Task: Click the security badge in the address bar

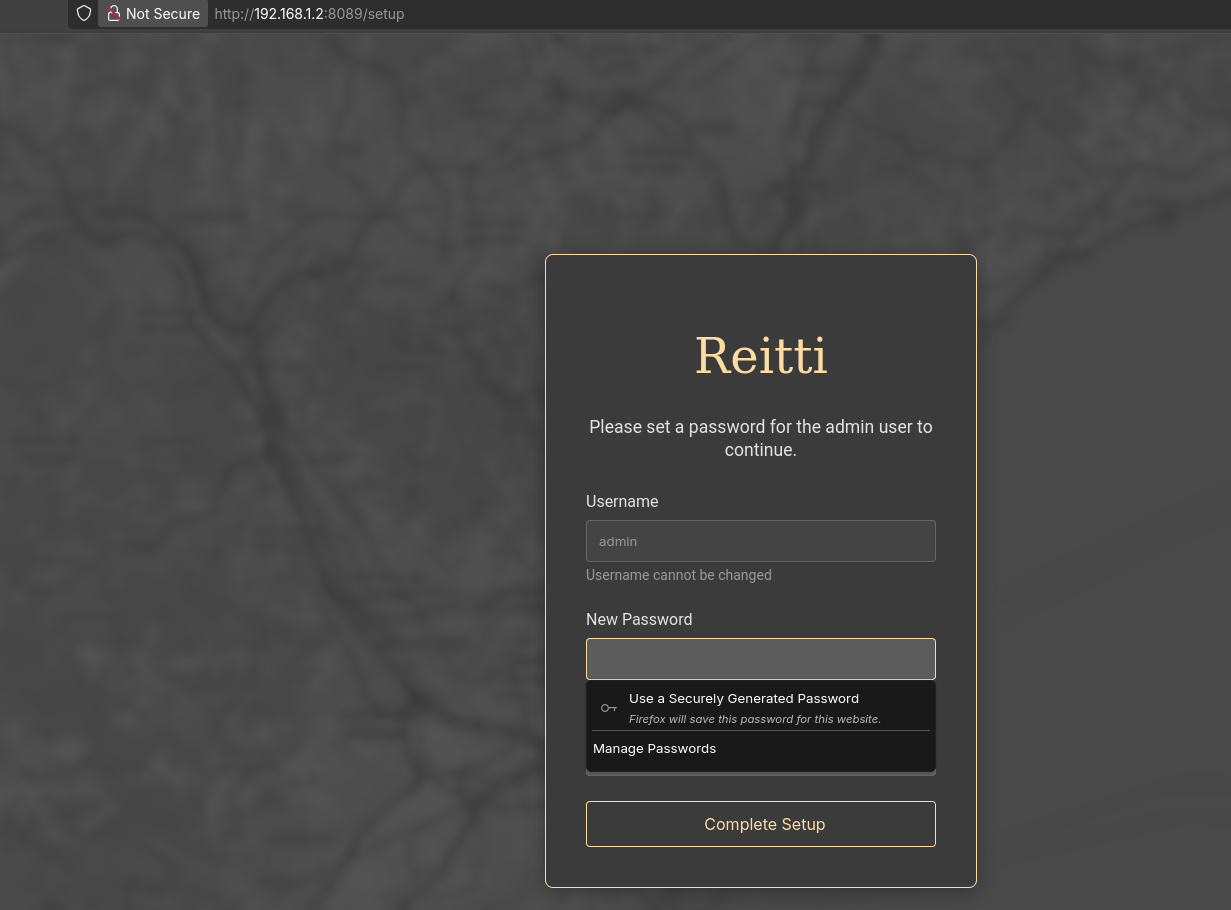Action: (x=152, y=13)
